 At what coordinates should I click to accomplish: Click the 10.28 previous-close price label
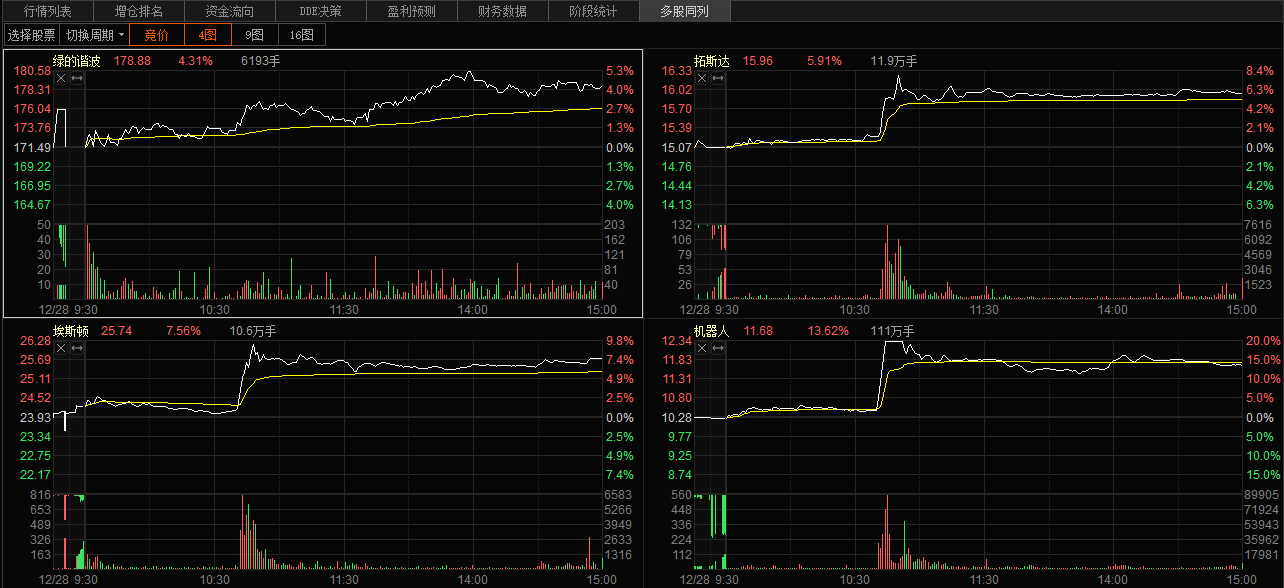point(678,417)
